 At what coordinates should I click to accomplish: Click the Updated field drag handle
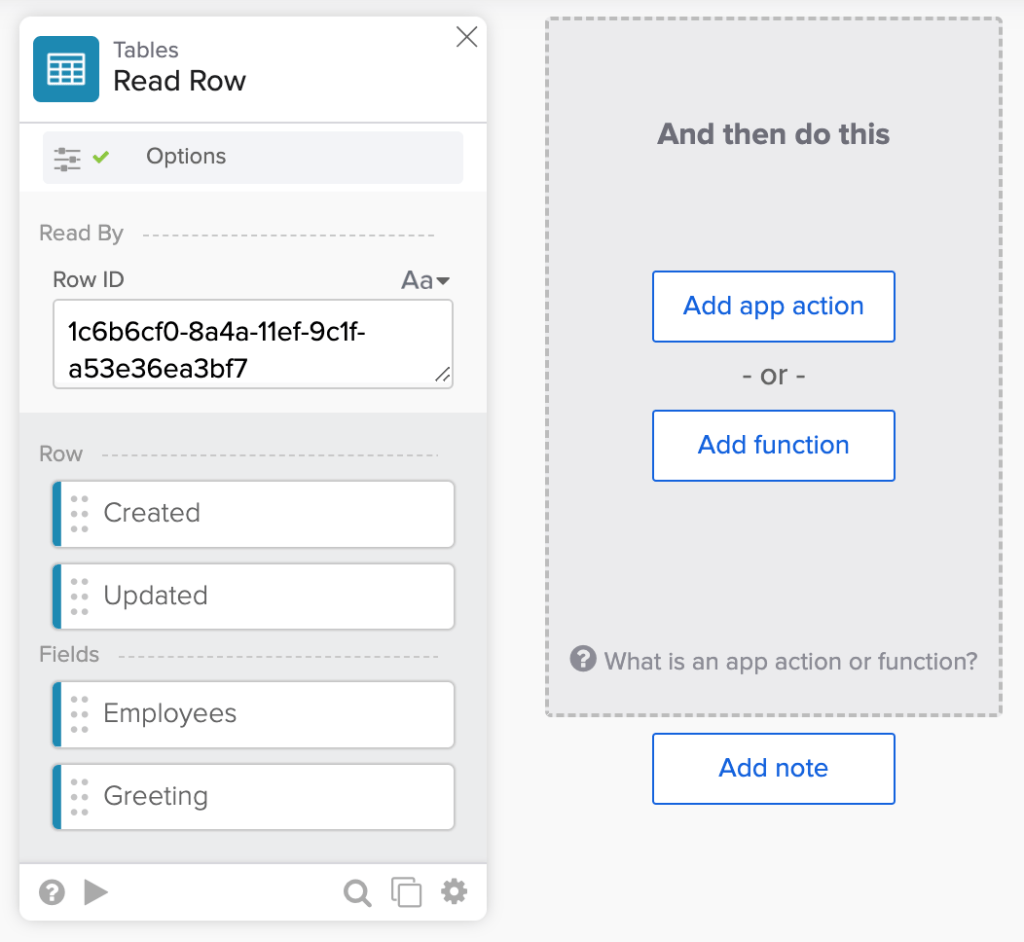pyautogui.click(x=80, y=597)
